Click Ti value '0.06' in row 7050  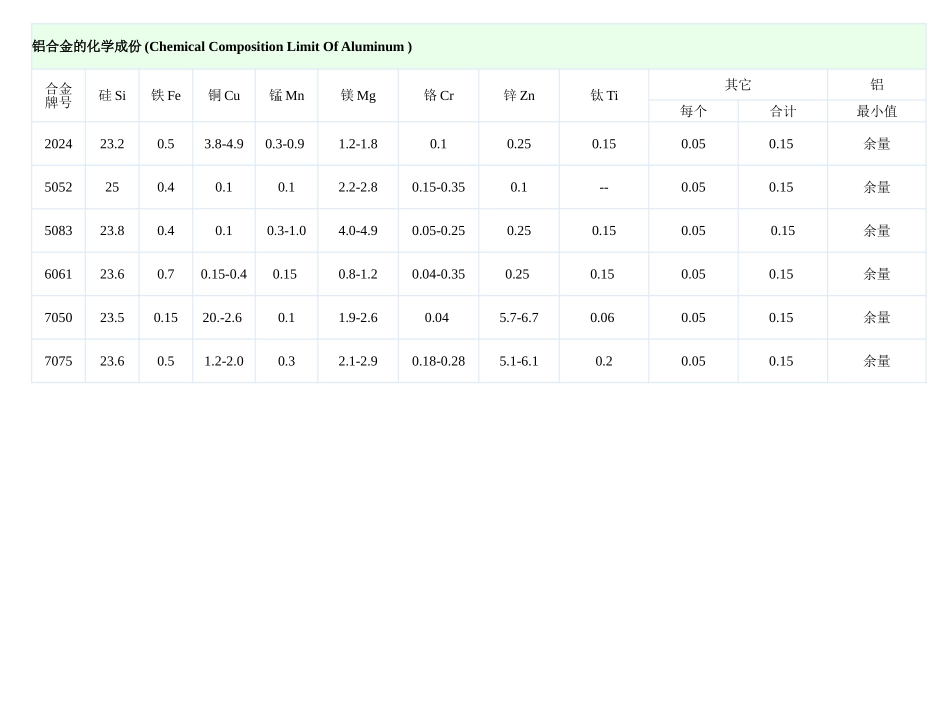(x=602, y=318)
